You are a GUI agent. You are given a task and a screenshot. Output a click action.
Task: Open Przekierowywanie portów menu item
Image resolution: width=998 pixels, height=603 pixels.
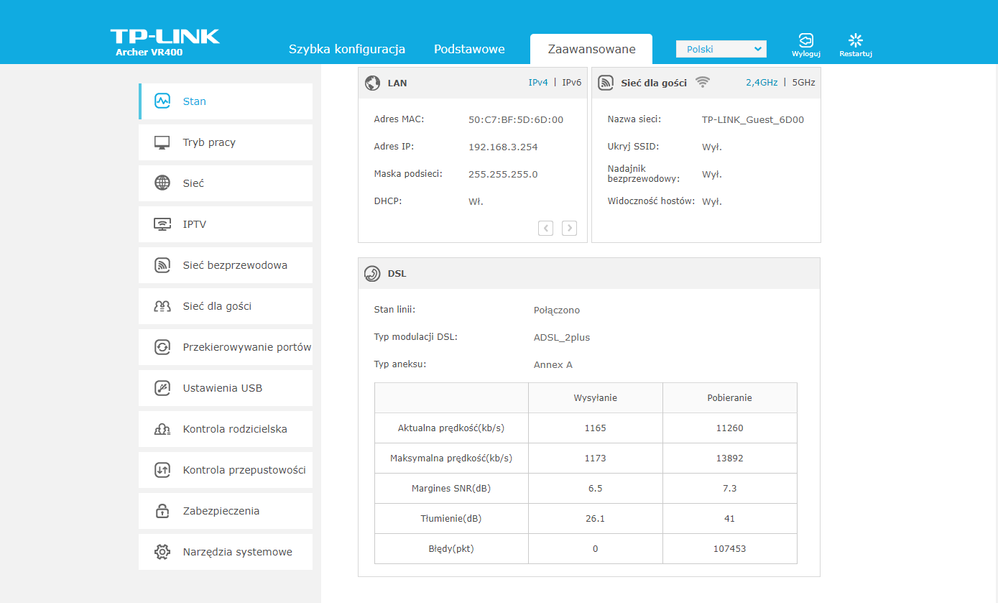[246, 347]
